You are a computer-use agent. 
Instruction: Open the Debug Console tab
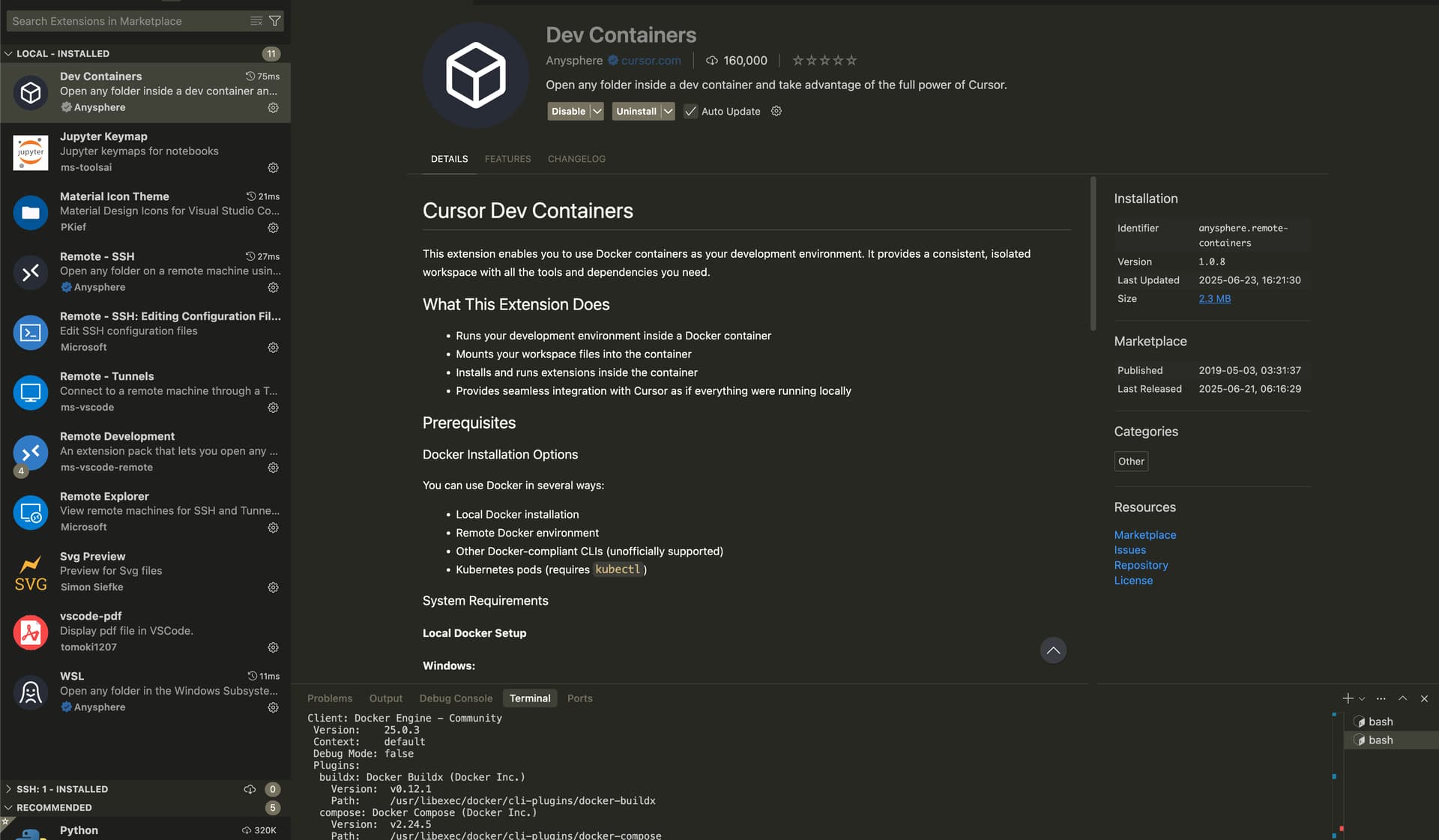tap(456, 698)
